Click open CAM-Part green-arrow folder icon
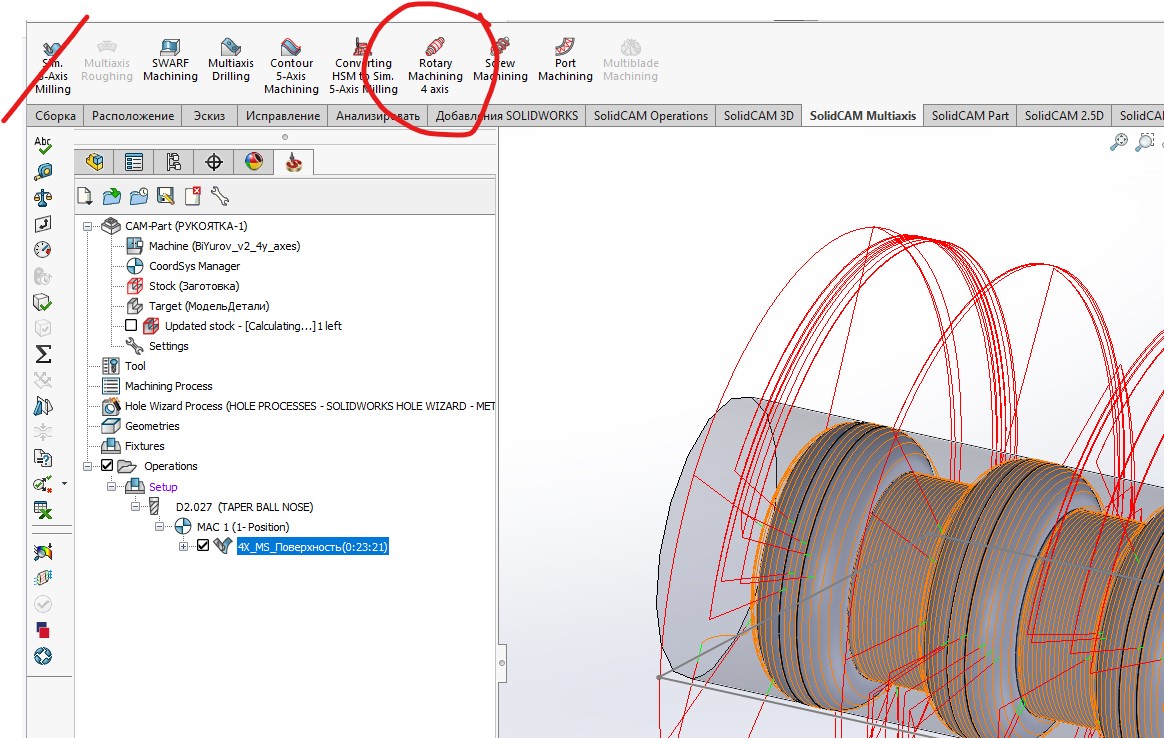The image size is (1164, 738). click(x=111, y=196)
